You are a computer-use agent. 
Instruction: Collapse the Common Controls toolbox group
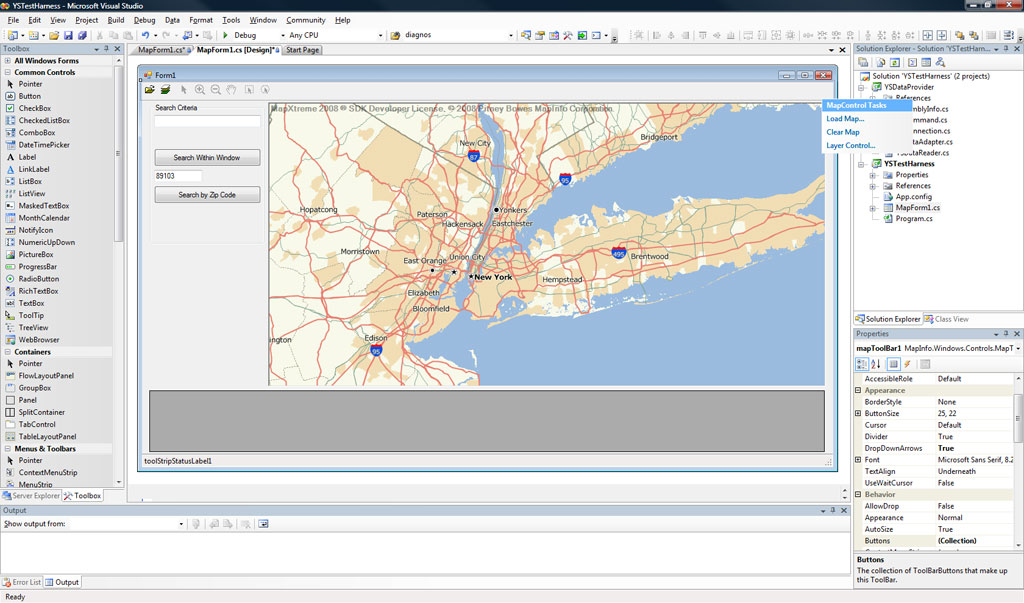8,73
